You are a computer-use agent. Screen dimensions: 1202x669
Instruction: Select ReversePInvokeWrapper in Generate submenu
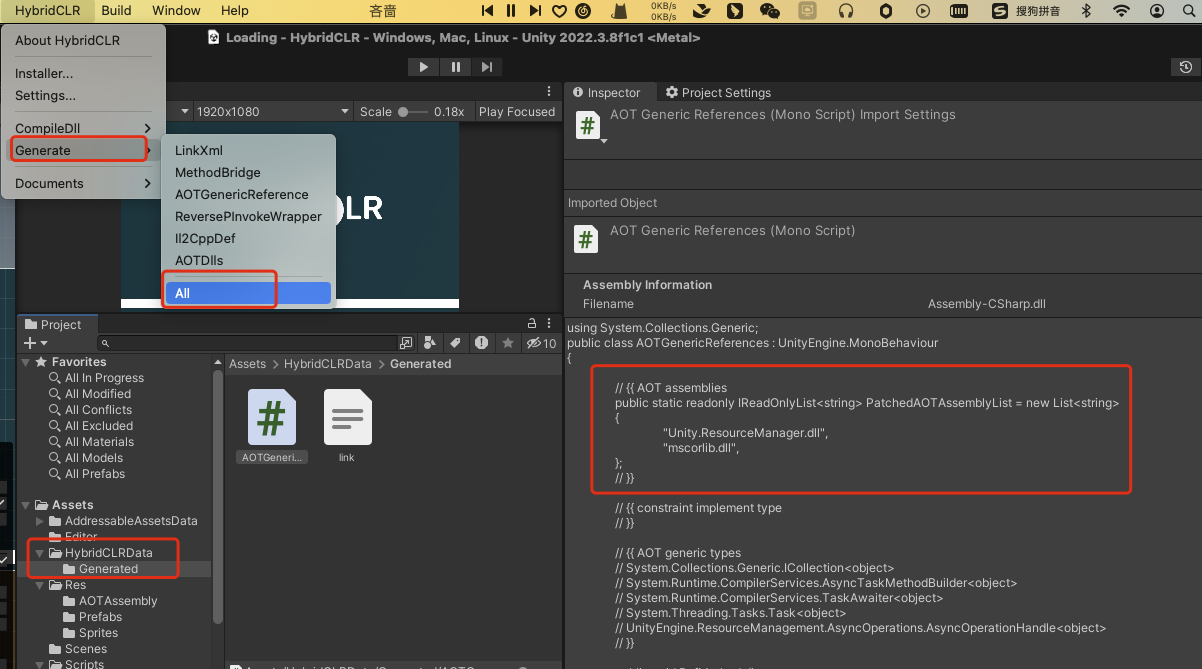coord(248,216)
